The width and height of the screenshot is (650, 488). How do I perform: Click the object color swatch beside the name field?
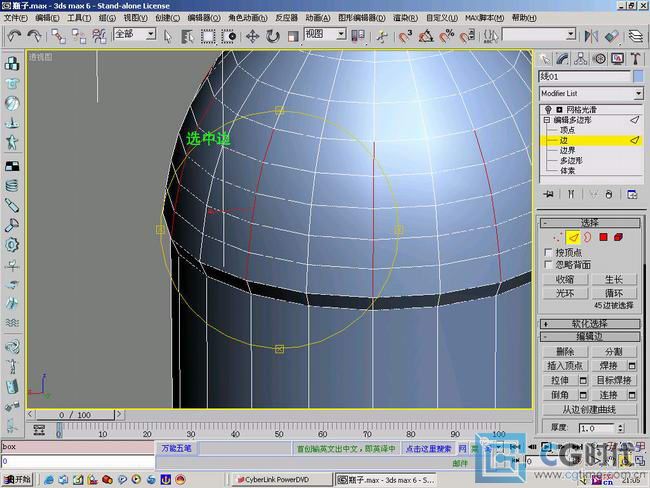coord(638,76)
